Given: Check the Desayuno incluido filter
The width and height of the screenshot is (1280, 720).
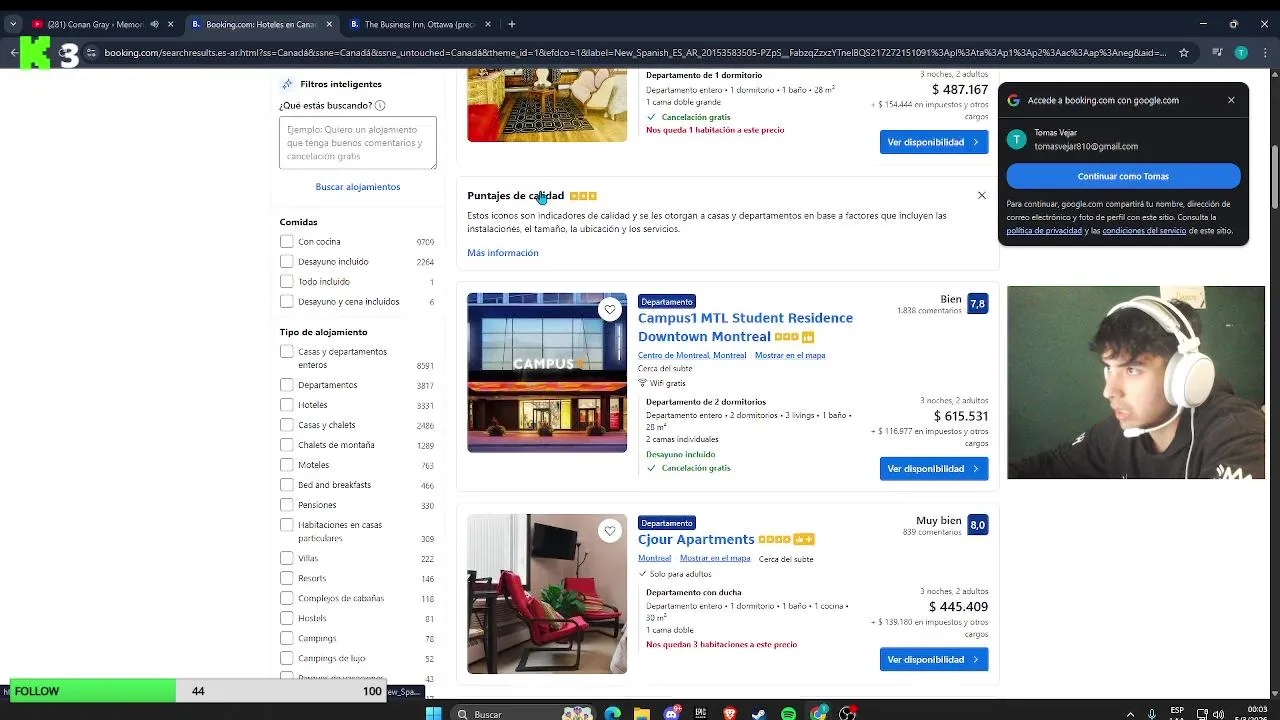Looking at the screenshot, I should point(287,261).
